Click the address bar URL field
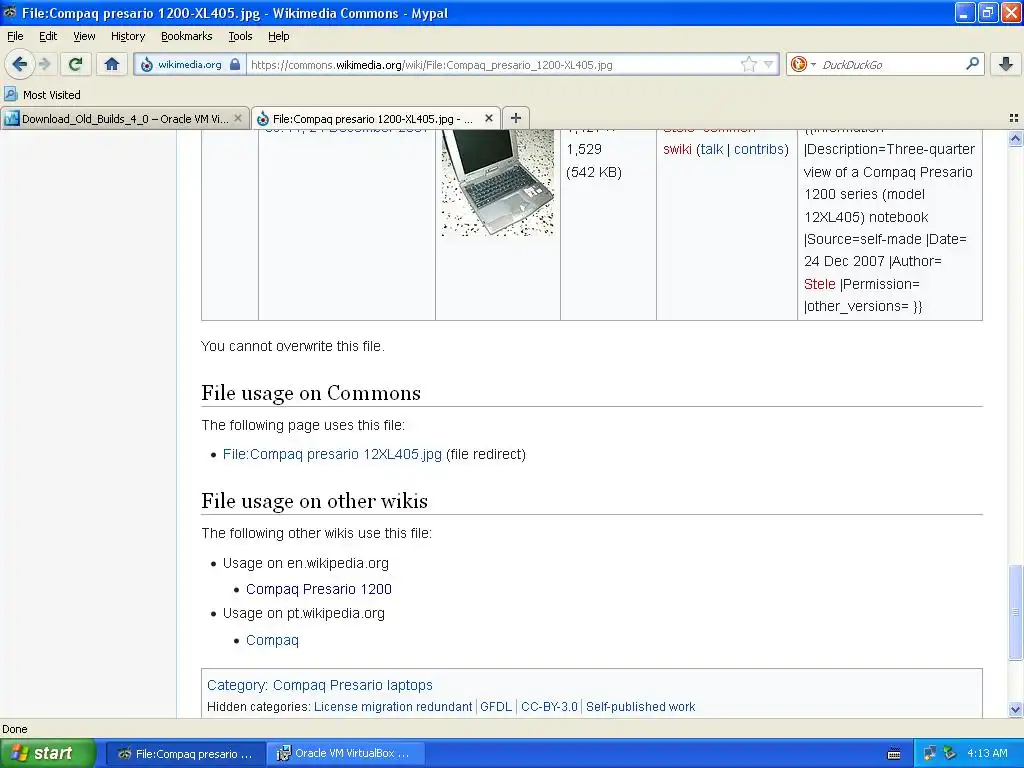This screenshot has width=1024, height=768. coord(493,65)
